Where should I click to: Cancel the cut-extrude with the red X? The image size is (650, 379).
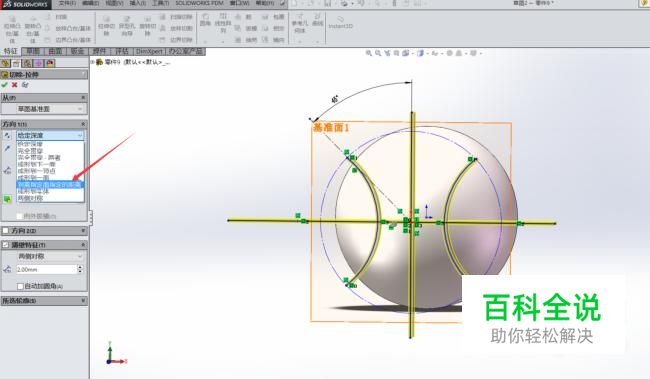tap(15, 85)
